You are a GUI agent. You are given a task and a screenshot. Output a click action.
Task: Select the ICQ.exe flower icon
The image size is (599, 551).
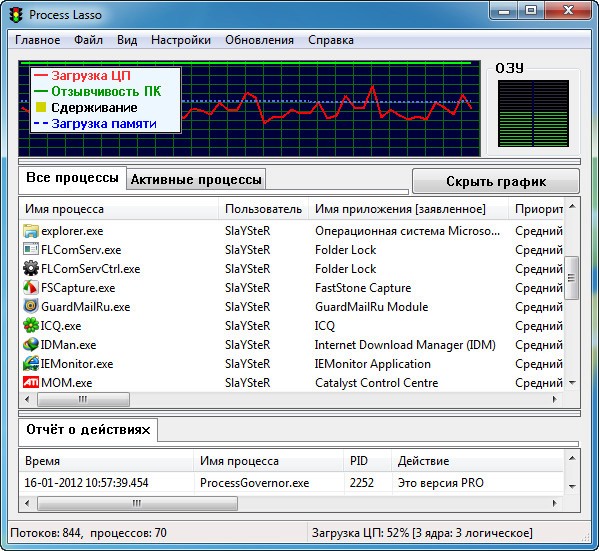click(31, 325)
